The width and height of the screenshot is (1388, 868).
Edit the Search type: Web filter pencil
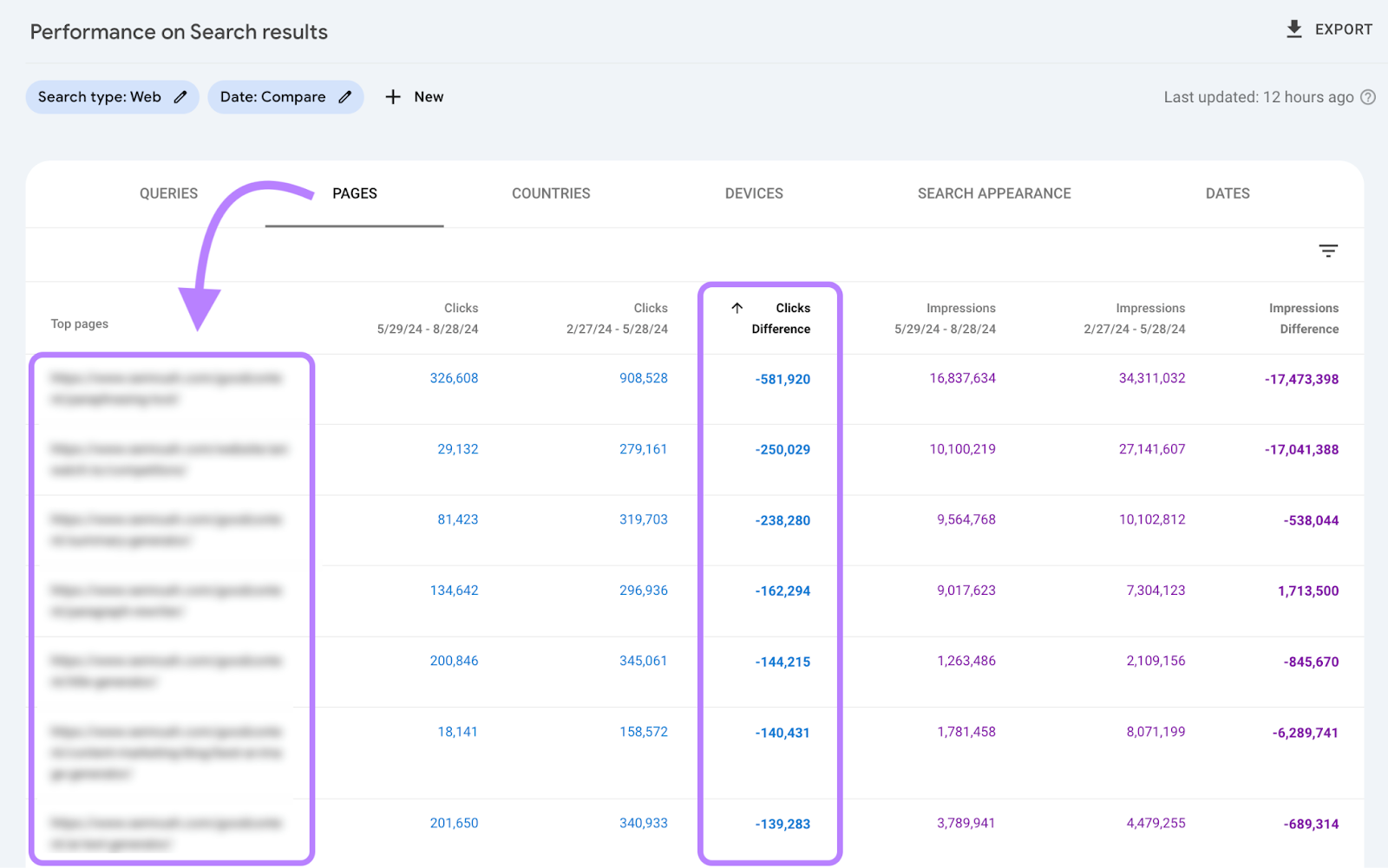coord(180,97)
